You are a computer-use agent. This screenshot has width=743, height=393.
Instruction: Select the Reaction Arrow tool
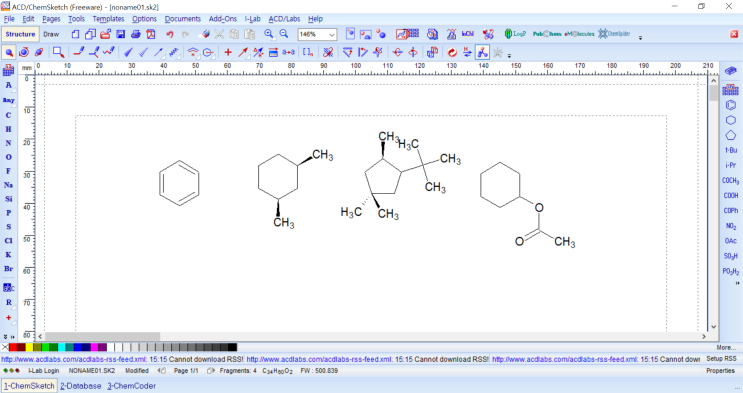(x=243, y=52)
